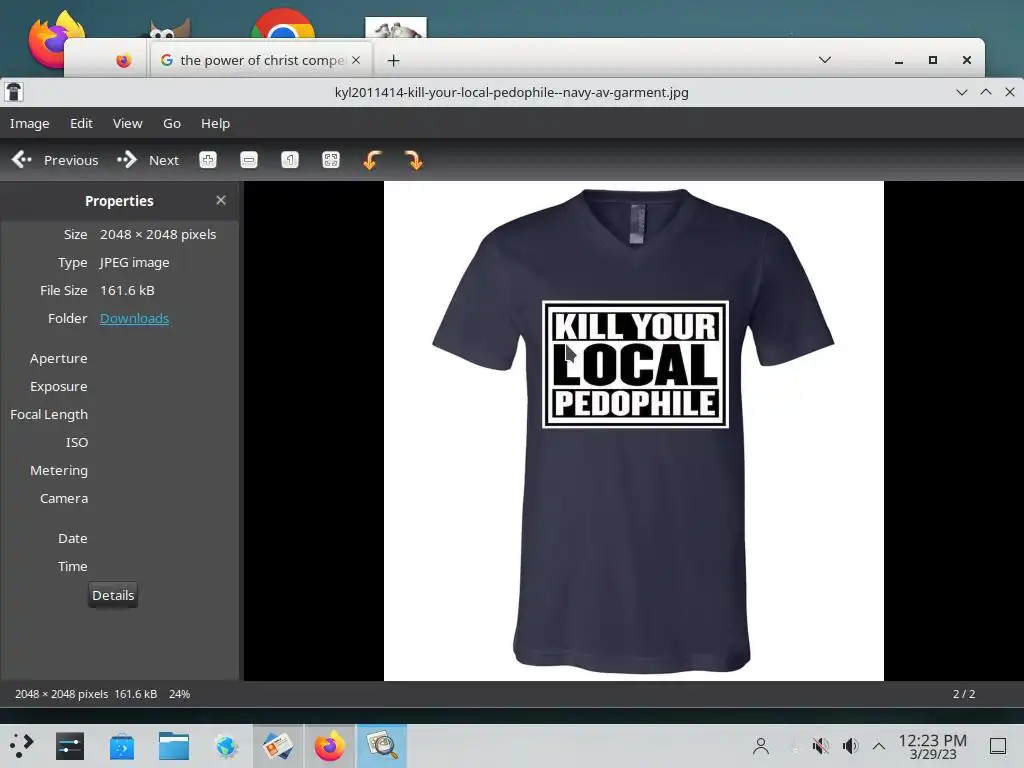Click the zoom in toolbar icon
This screenshot has width=1024, height=768.
coord(208,160)
